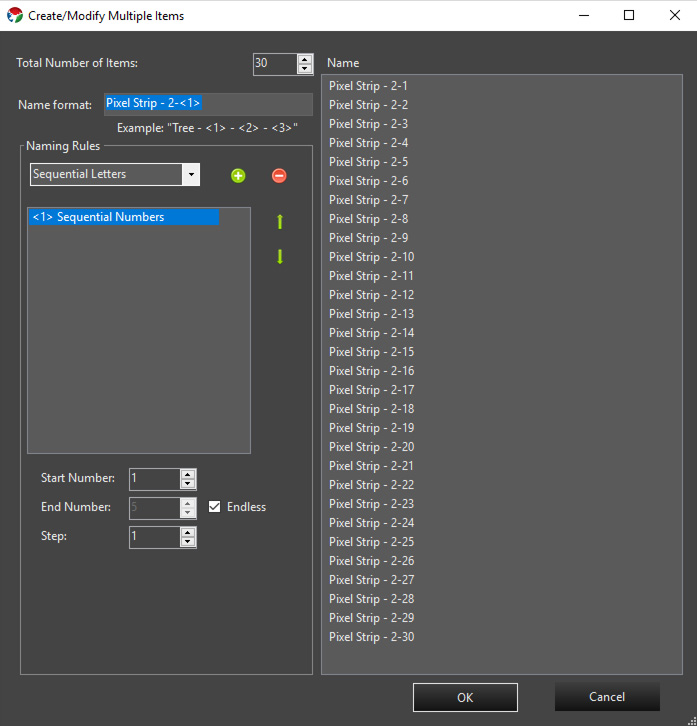Select Pixel Strip - 2-8 in name list
The width and height of the screenshot is (697, 726).
(x=368, y=219)
